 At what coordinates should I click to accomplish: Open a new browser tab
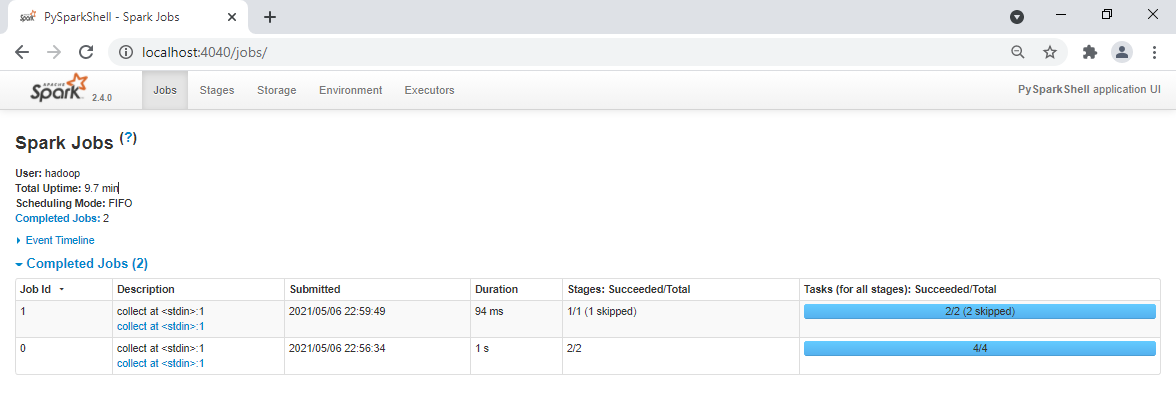(x=270, y=17)
